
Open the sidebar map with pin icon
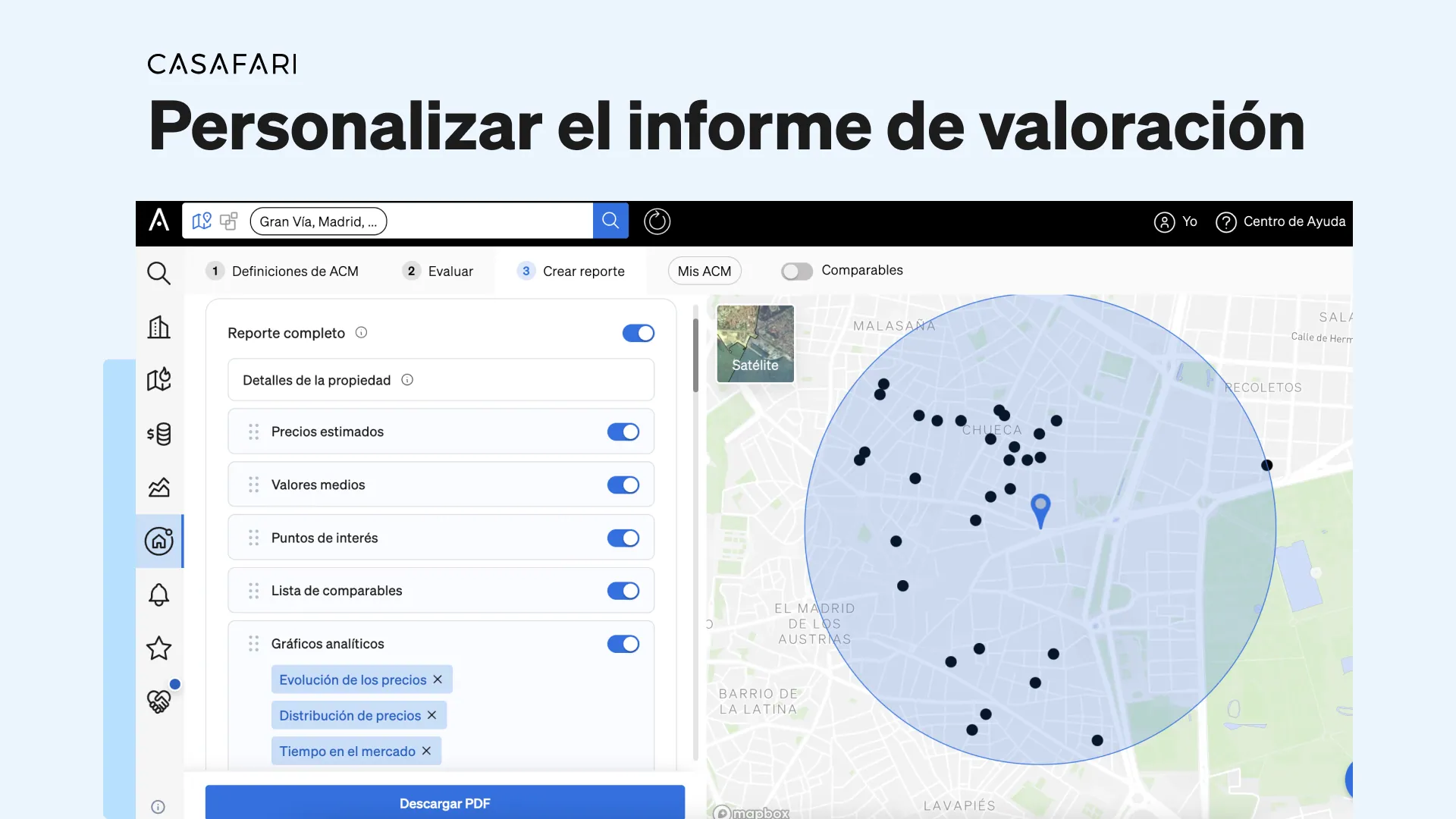tap(158, 379)
